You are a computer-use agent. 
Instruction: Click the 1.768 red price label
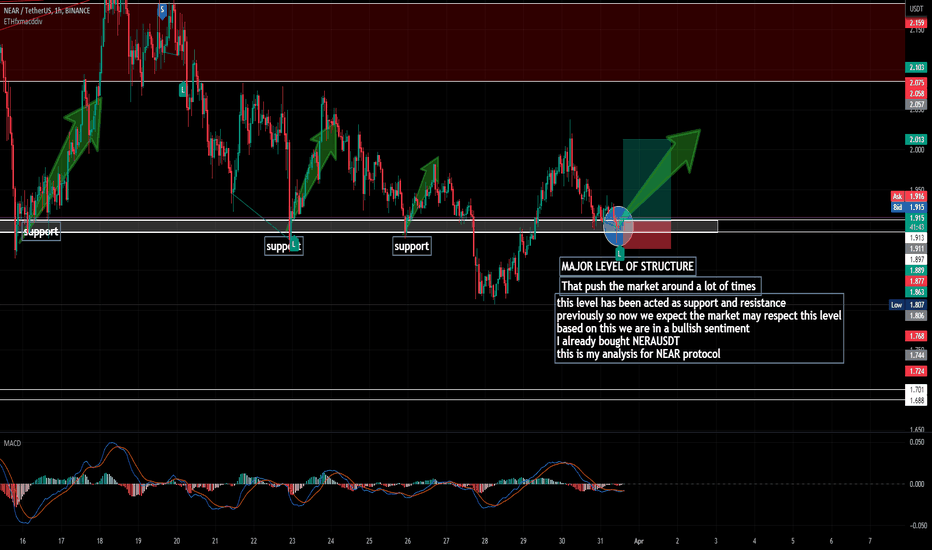point(917,336)
